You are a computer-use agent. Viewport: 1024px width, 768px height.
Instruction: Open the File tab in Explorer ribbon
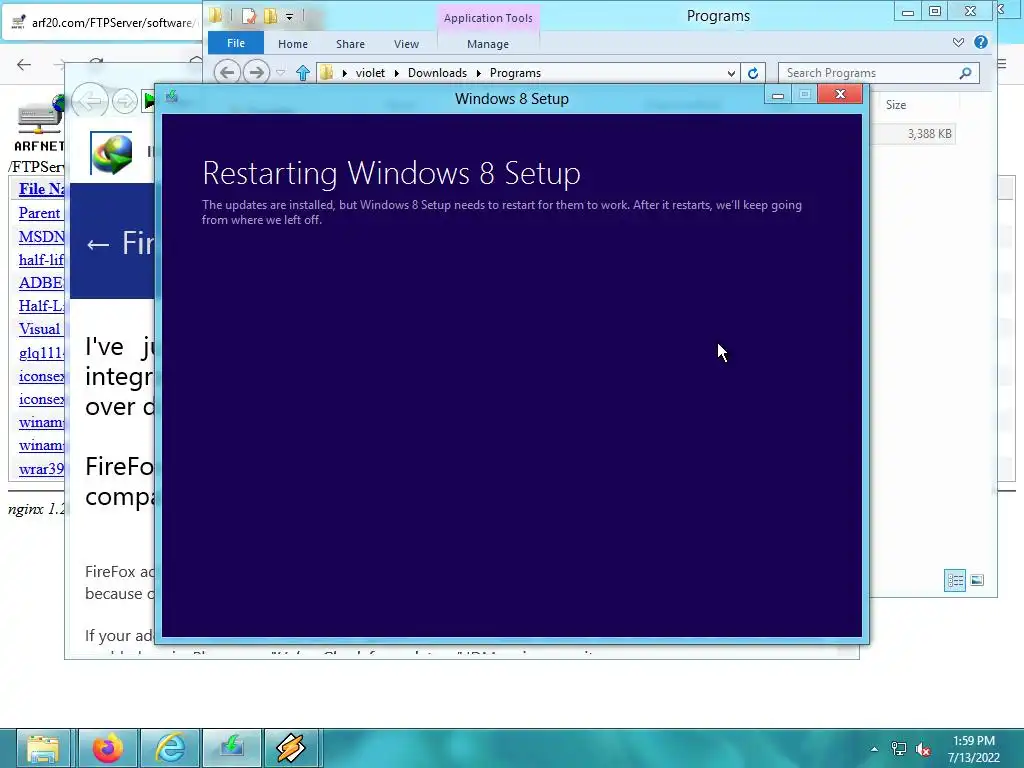pos(236,43)
